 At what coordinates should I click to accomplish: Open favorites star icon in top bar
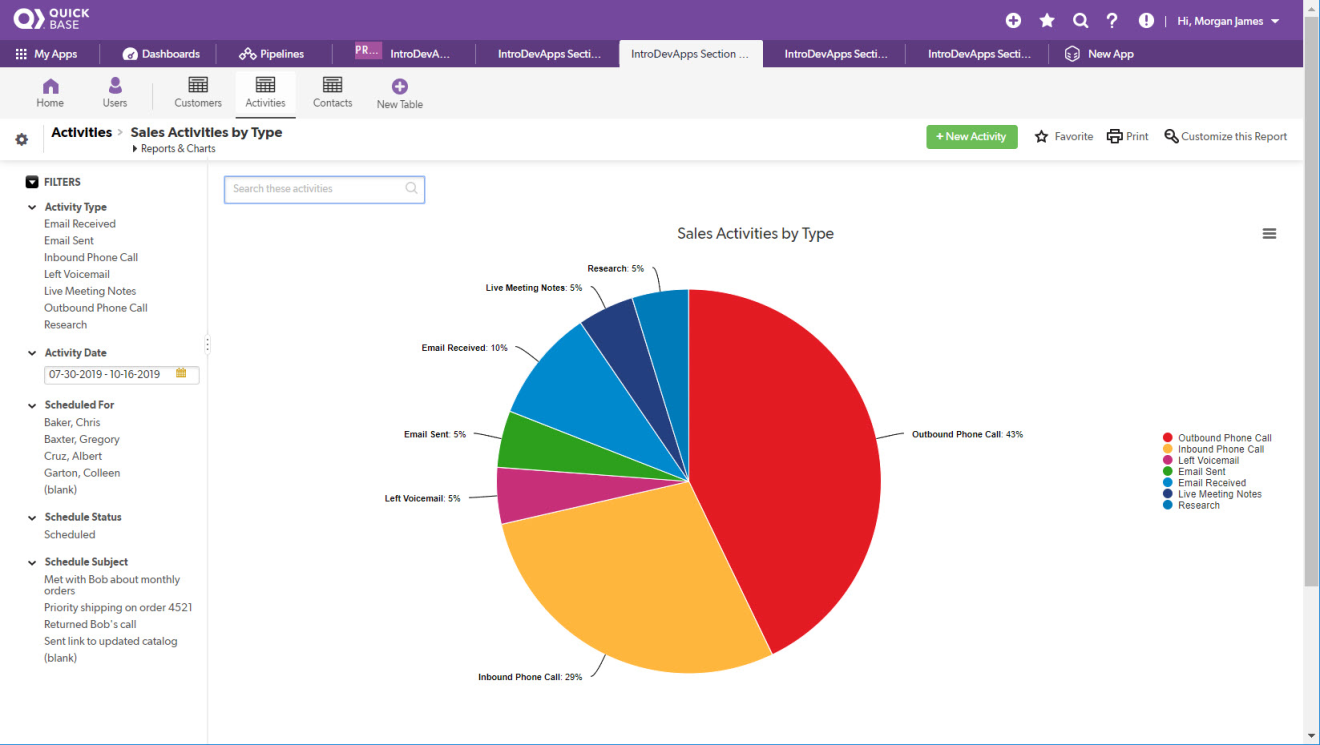tap(1047, 21)
